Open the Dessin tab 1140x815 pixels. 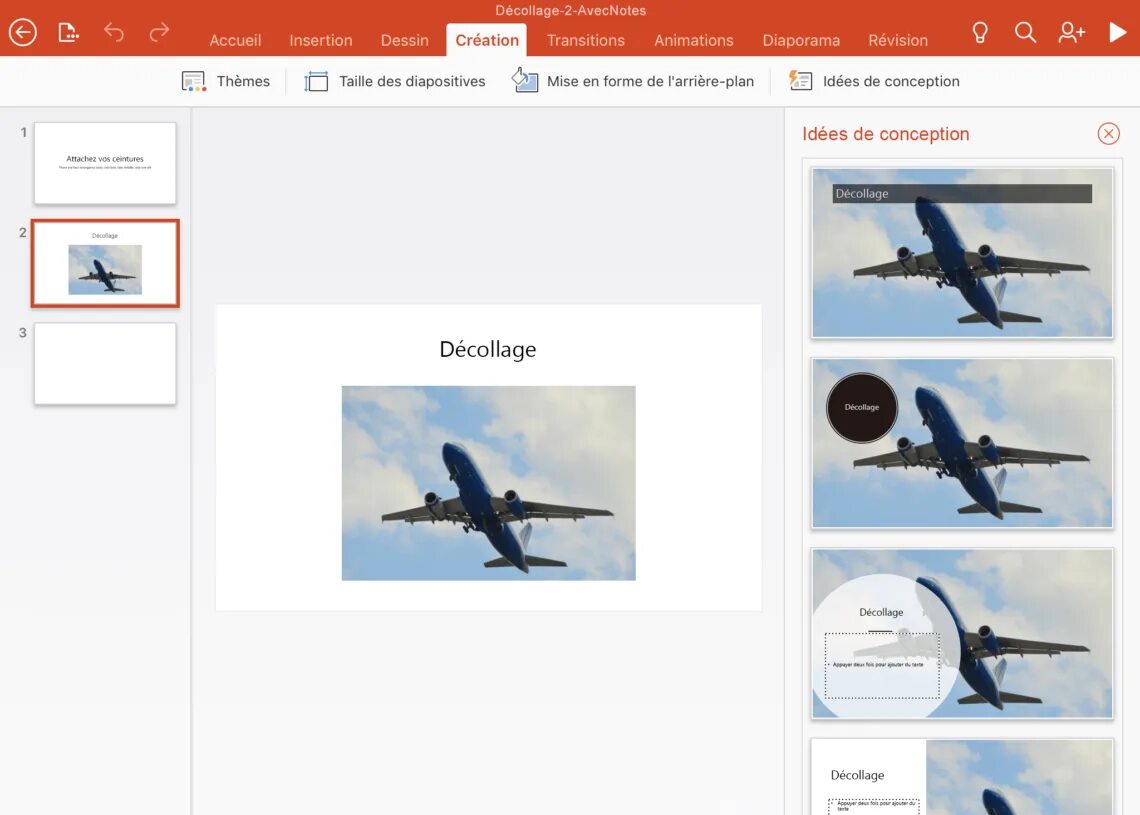coord(404,41)
